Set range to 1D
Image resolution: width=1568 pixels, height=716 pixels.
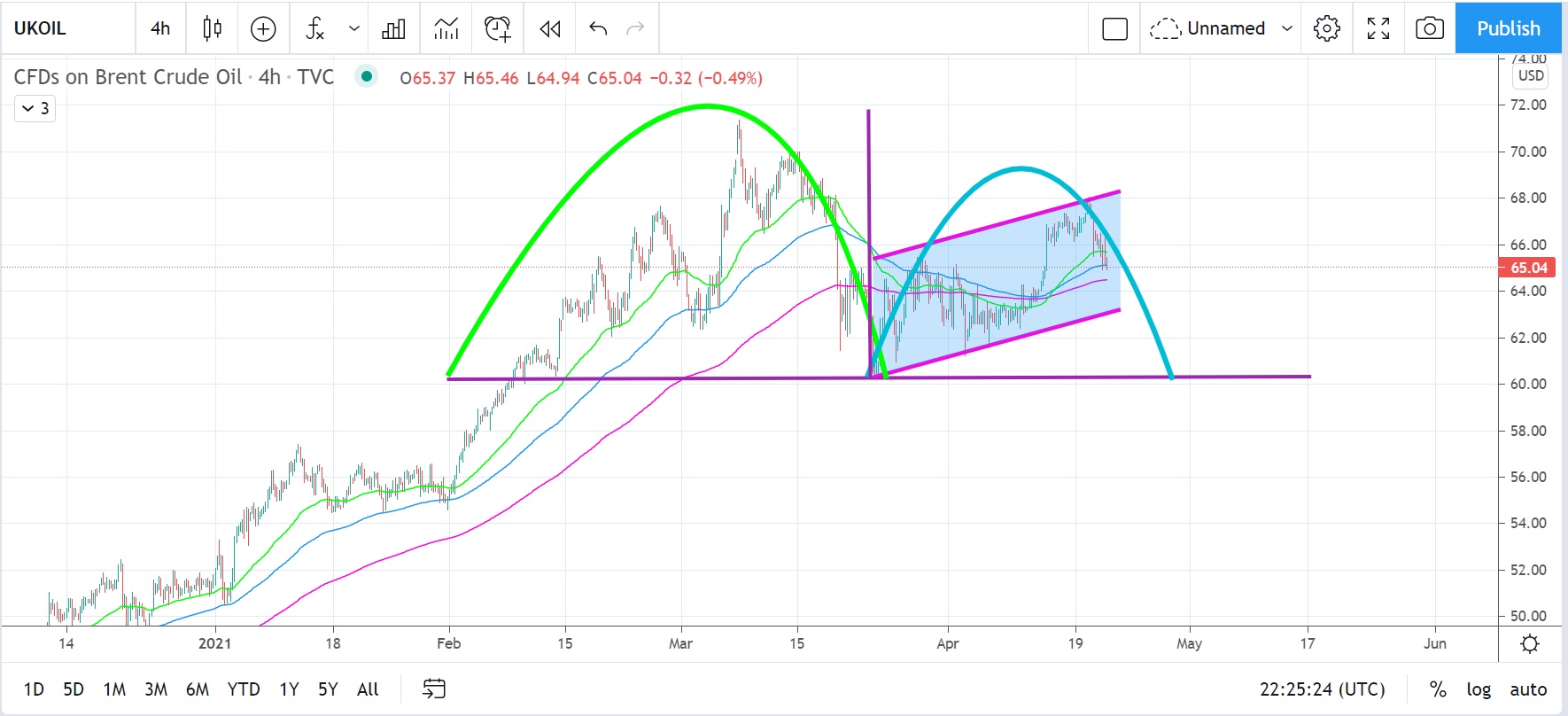point(34,689)
